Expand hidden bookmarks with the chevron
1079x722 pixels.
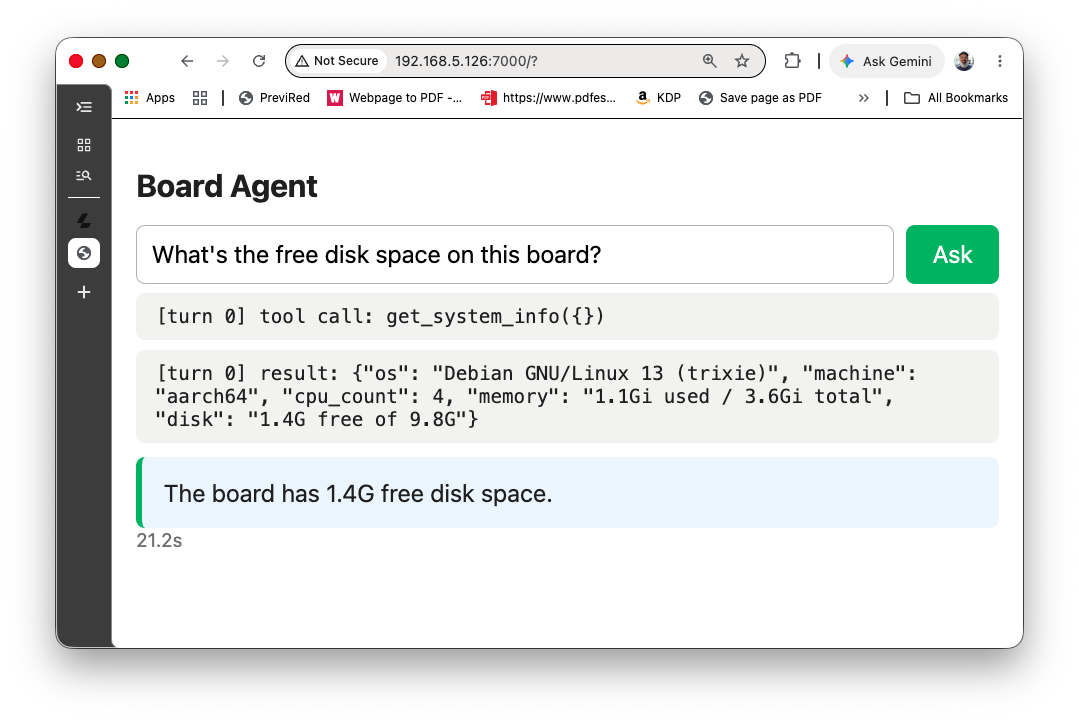click(x=864, y=98)
